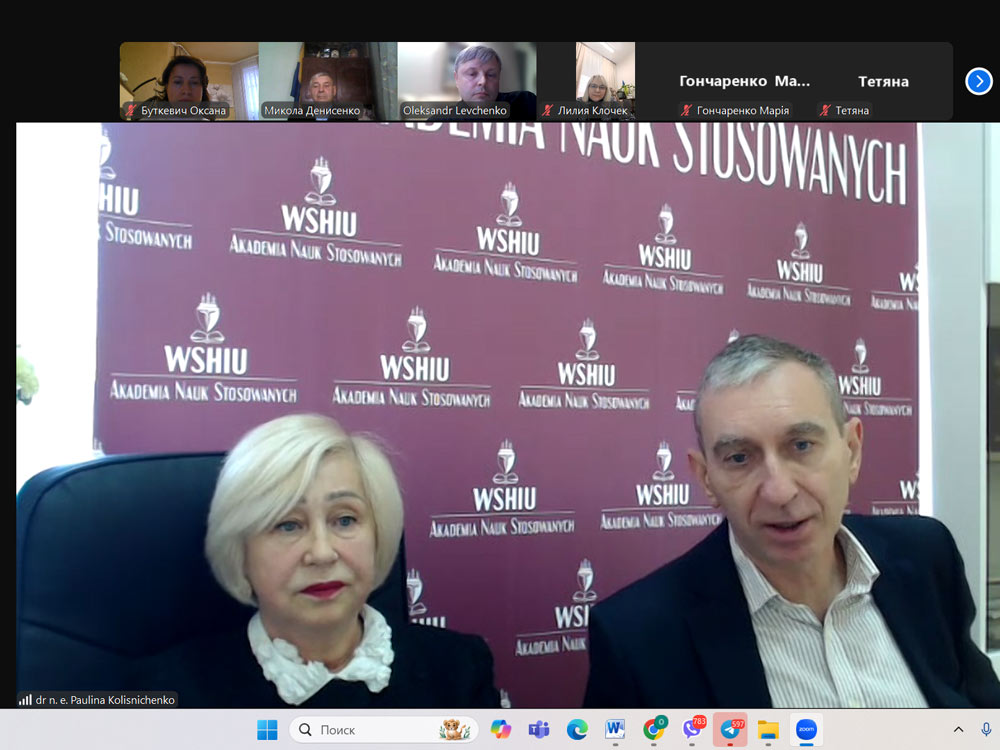This screenshot has height=750, width=1000.
Task: Open File Explorer folder icon
Action: [768, 730]
